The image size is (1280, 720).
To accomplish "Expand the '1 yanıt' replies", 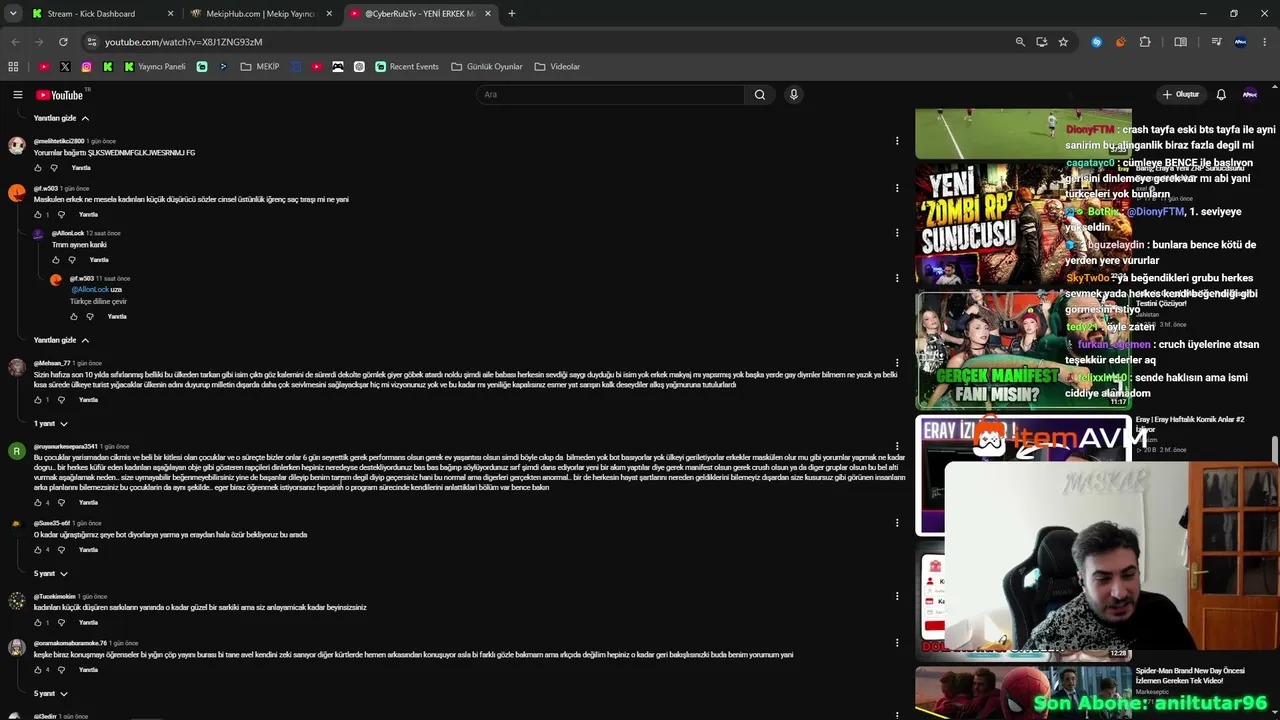I will coord(51,424).
